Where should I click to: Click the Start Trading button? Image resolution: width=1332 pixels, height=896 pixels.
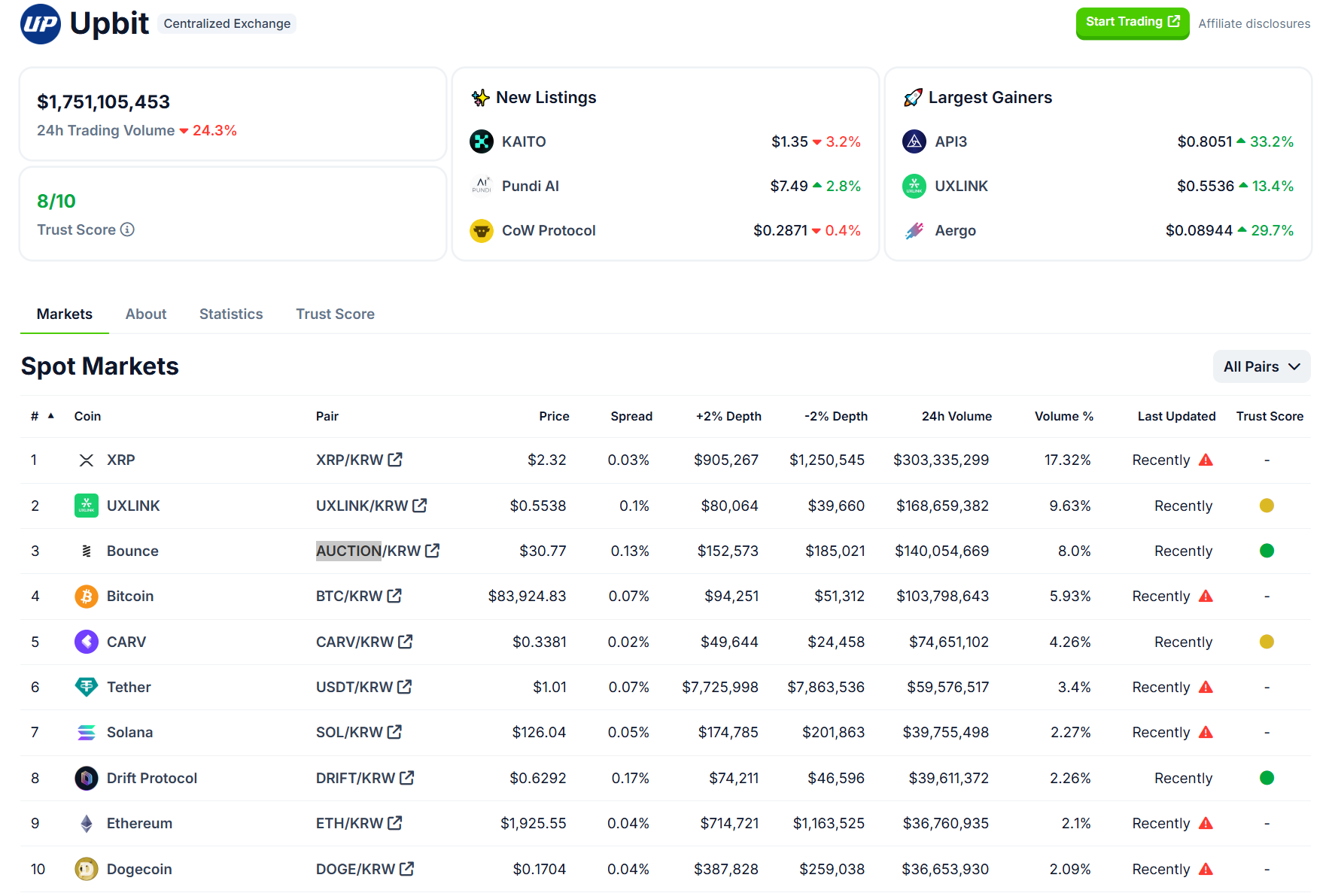point(1133,23)
